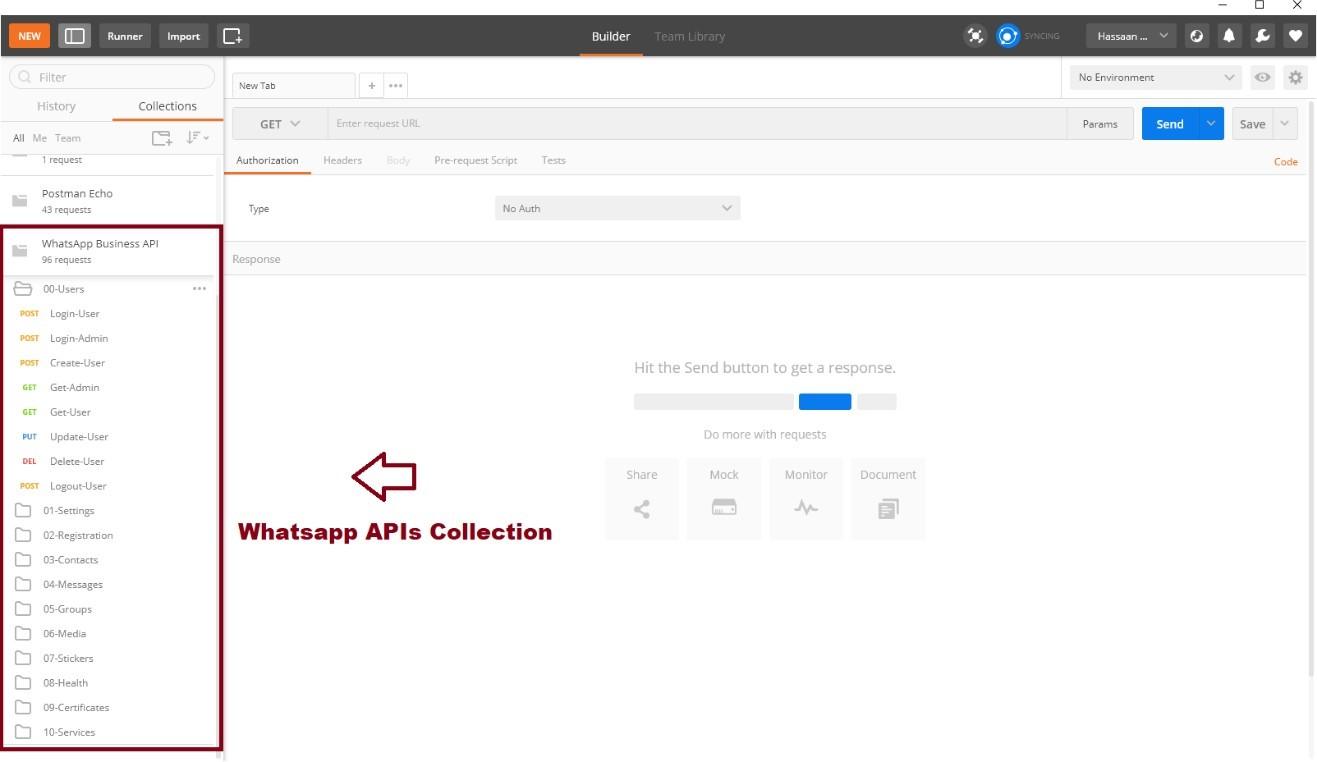Click the heart icon in header
Viewport: 1317px width, 762px height.
(x=1295, y=36)
